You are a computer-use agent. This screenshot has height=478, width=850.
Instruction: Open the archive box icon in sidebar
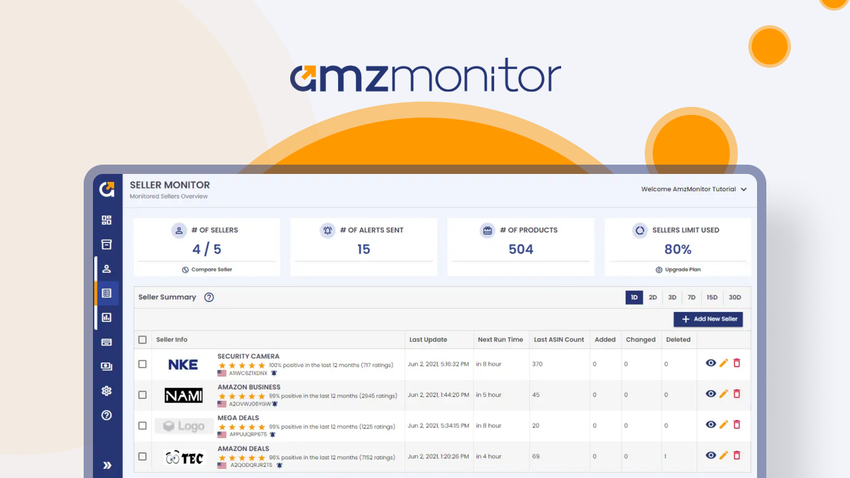tap(107, 244)
